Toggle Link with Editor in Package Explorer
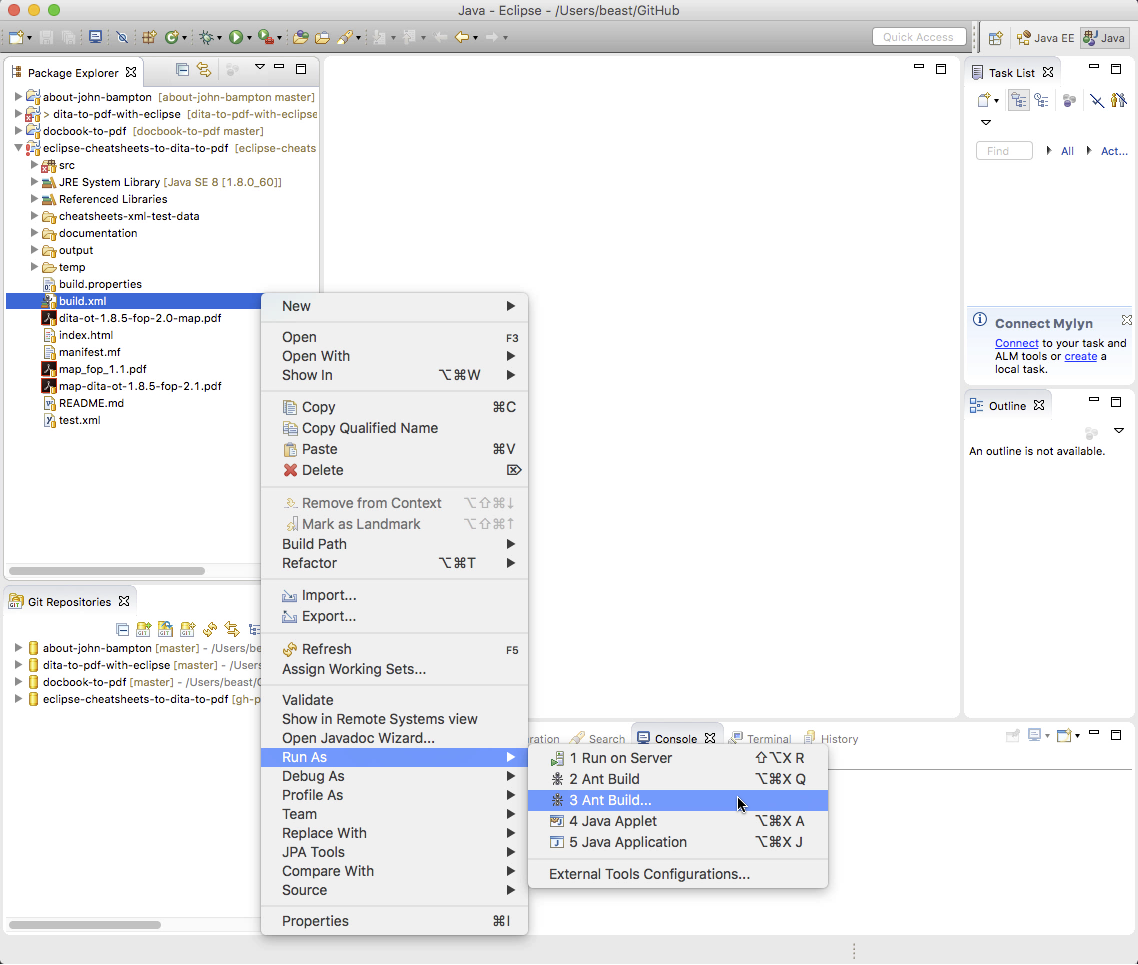 [x=204, y=70]
